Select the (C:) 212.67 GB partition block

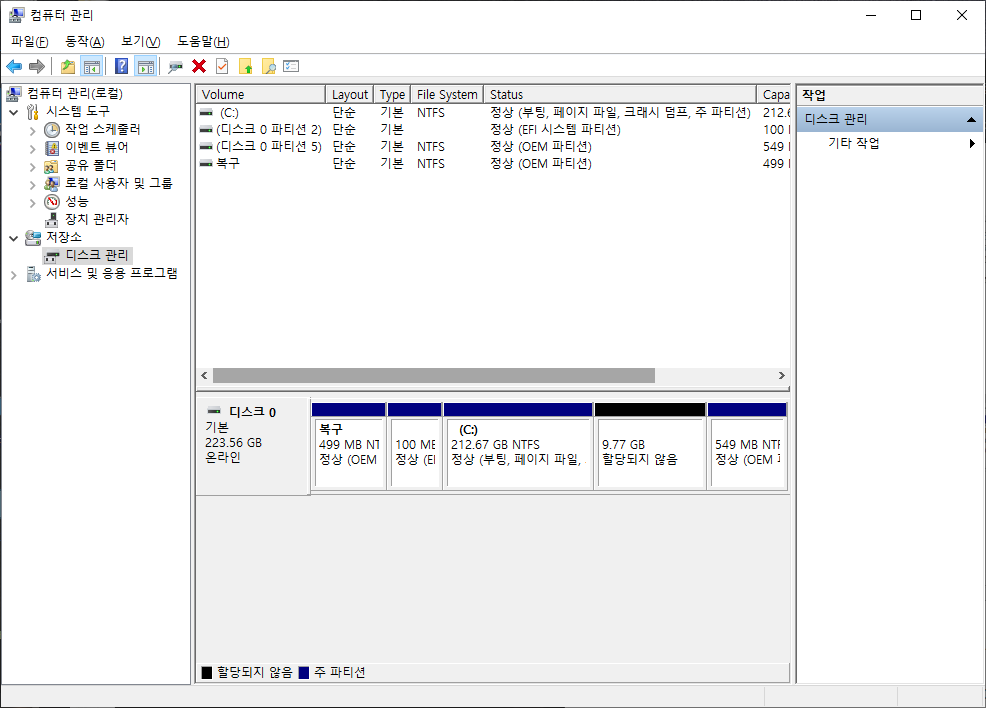(518, 446)
